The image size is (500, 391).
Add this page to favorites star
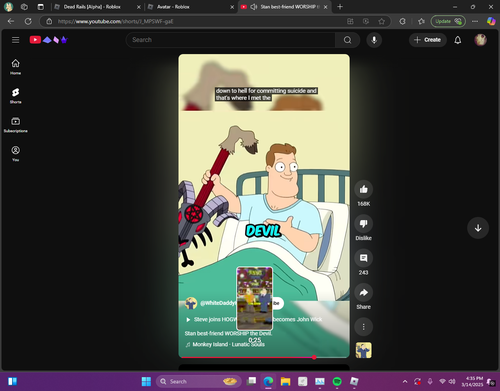pyautogui.click(x=381, y=21)
